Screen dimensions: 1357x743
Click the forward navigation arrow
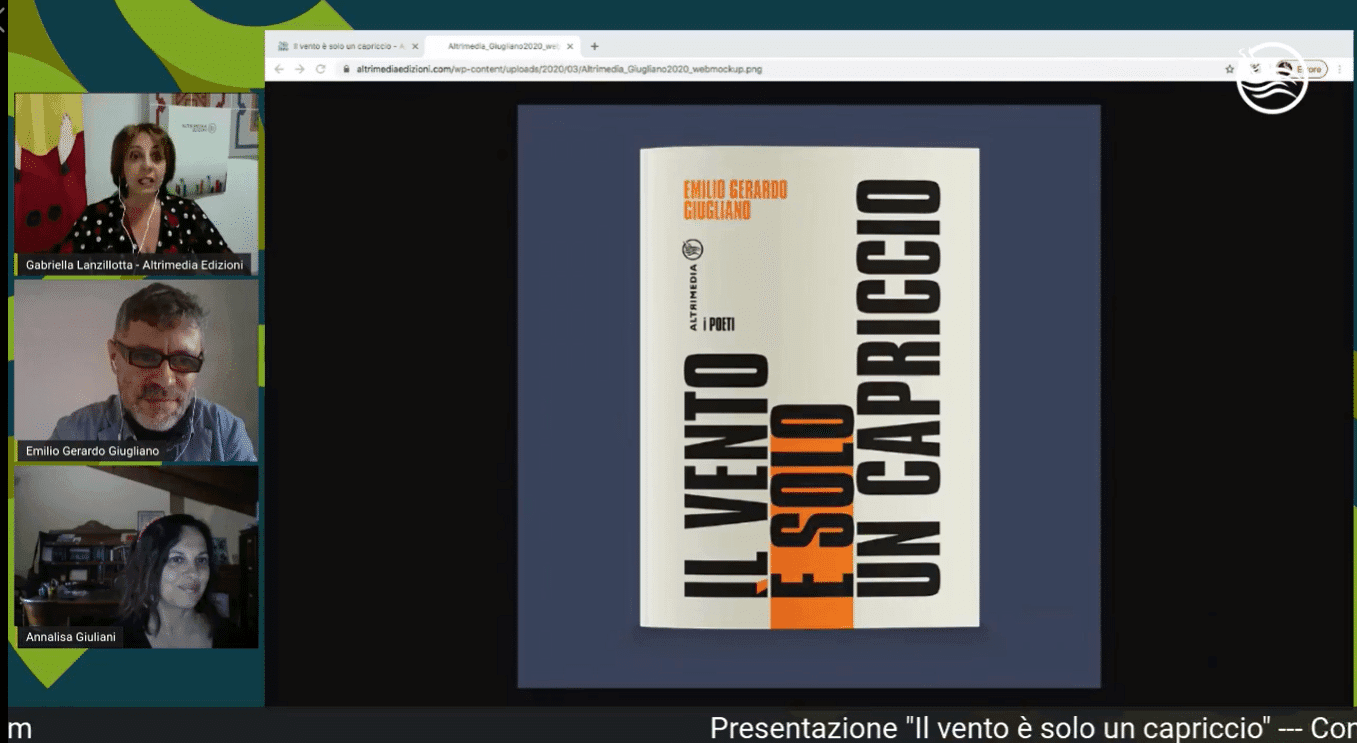[299, 70]
